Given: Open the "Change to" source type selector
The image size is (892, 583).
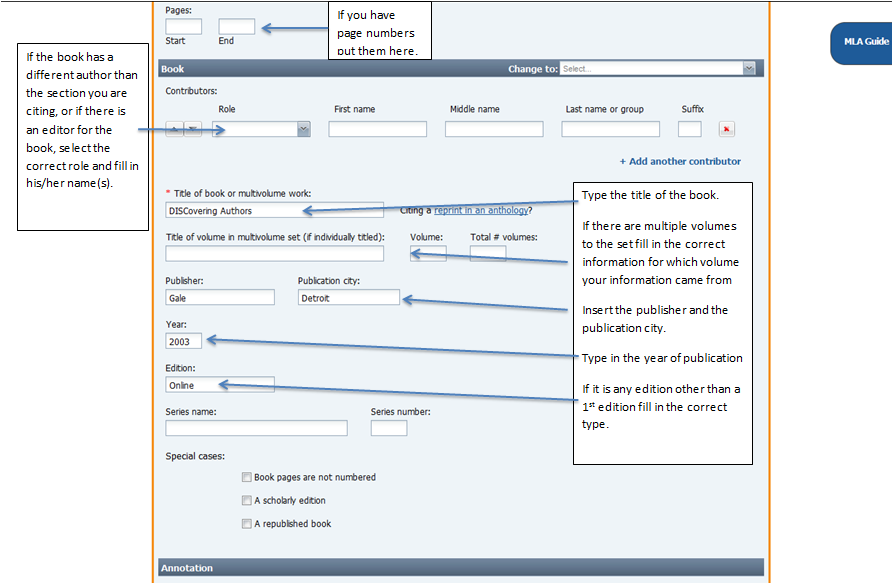Looking at the screenshot, I should pos(658,68).
